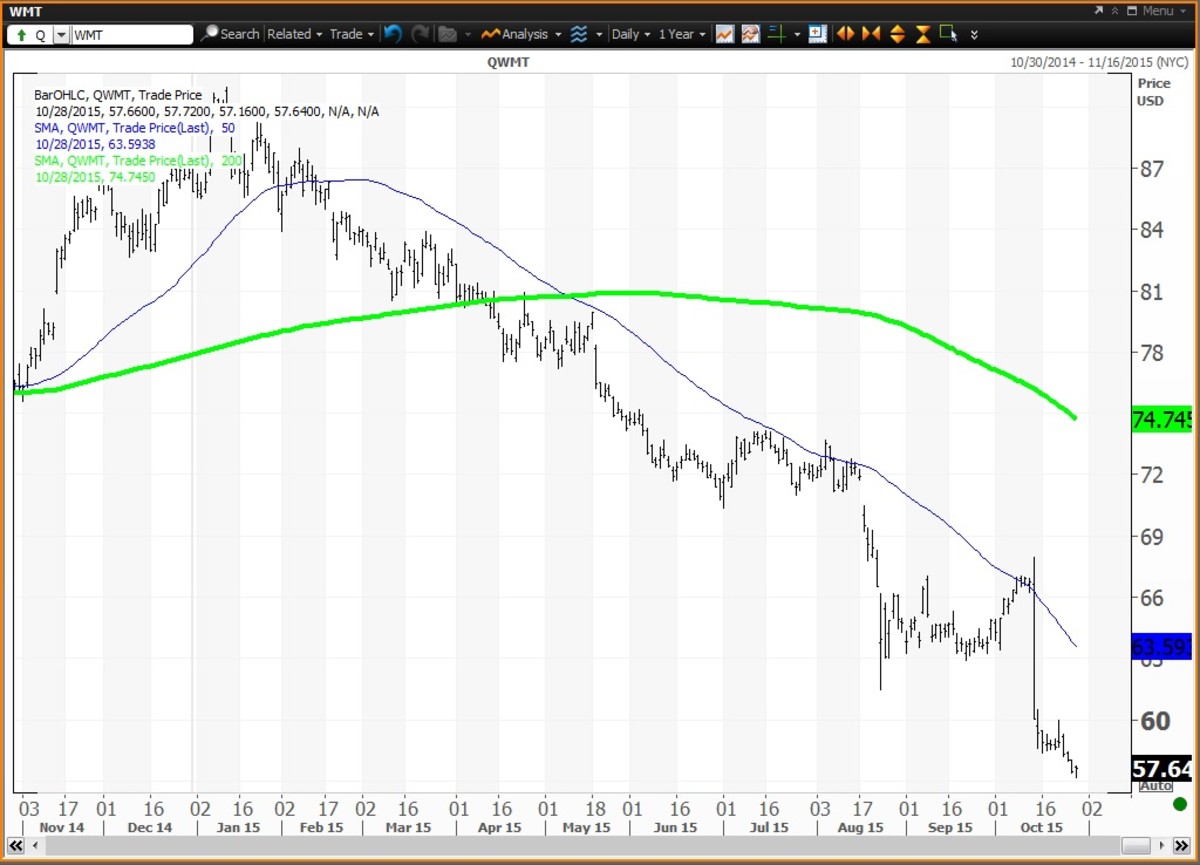Click the green status dot at bottom right
The width and height of the screenshot is (1200, 865).
[x=1179, y=804]
